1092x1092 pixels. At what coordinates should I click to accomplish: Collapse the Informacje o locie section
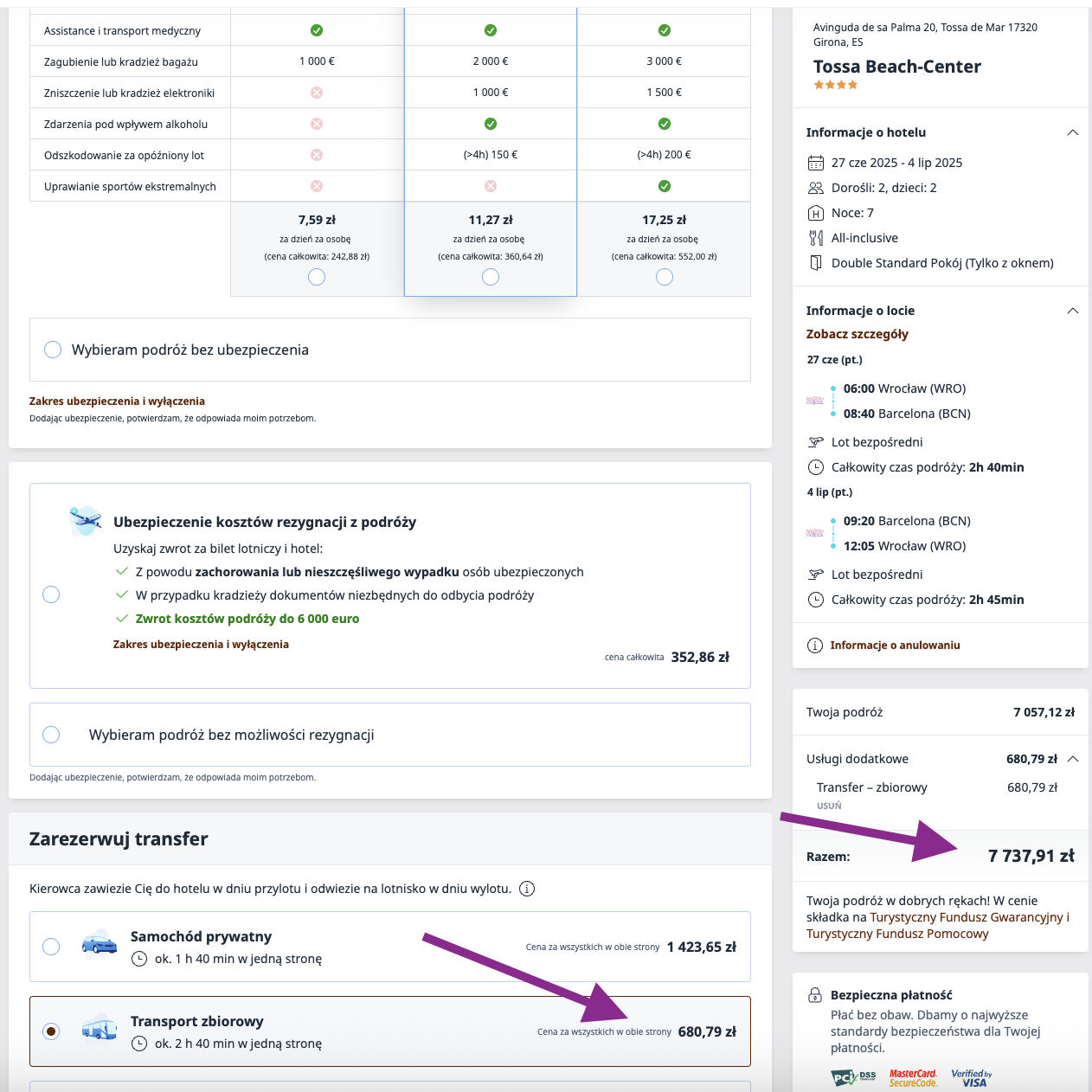coord(1073,311)
